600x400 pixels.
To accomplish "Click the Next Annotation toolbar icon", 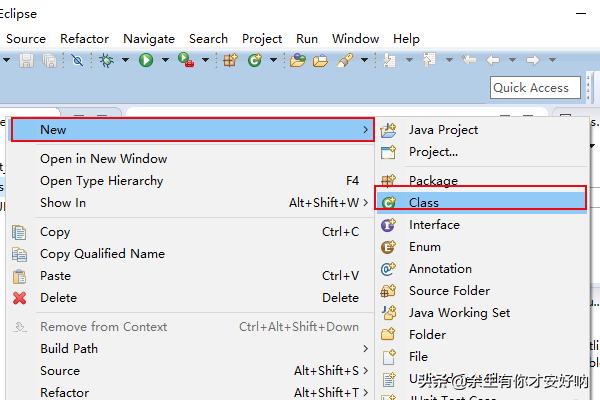I will [x=390, y=60].
